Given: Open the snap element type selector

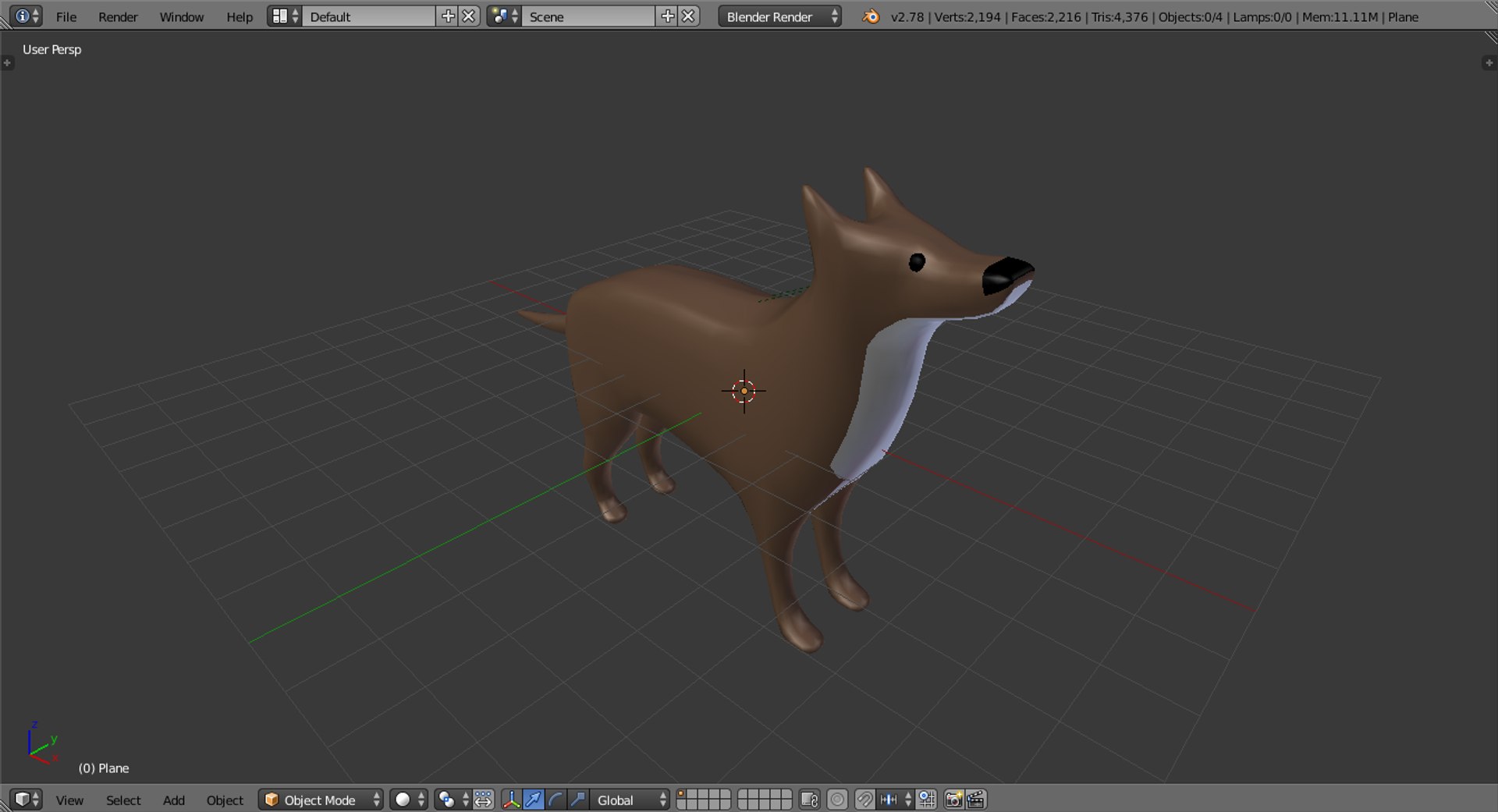Looking at the screenshot, I should pyautogui.click(x=895, y=800).
